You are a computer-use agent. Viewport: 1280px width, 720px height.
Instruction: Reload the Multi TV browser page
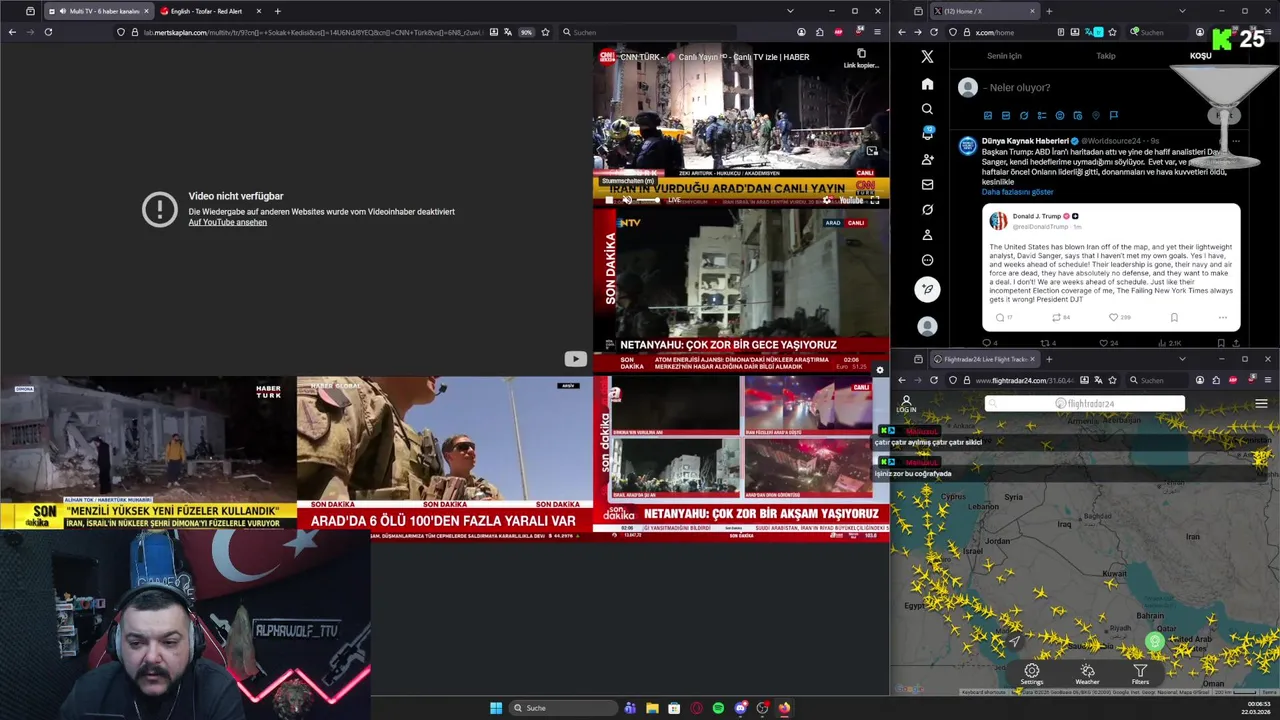(x=48, y=32)
